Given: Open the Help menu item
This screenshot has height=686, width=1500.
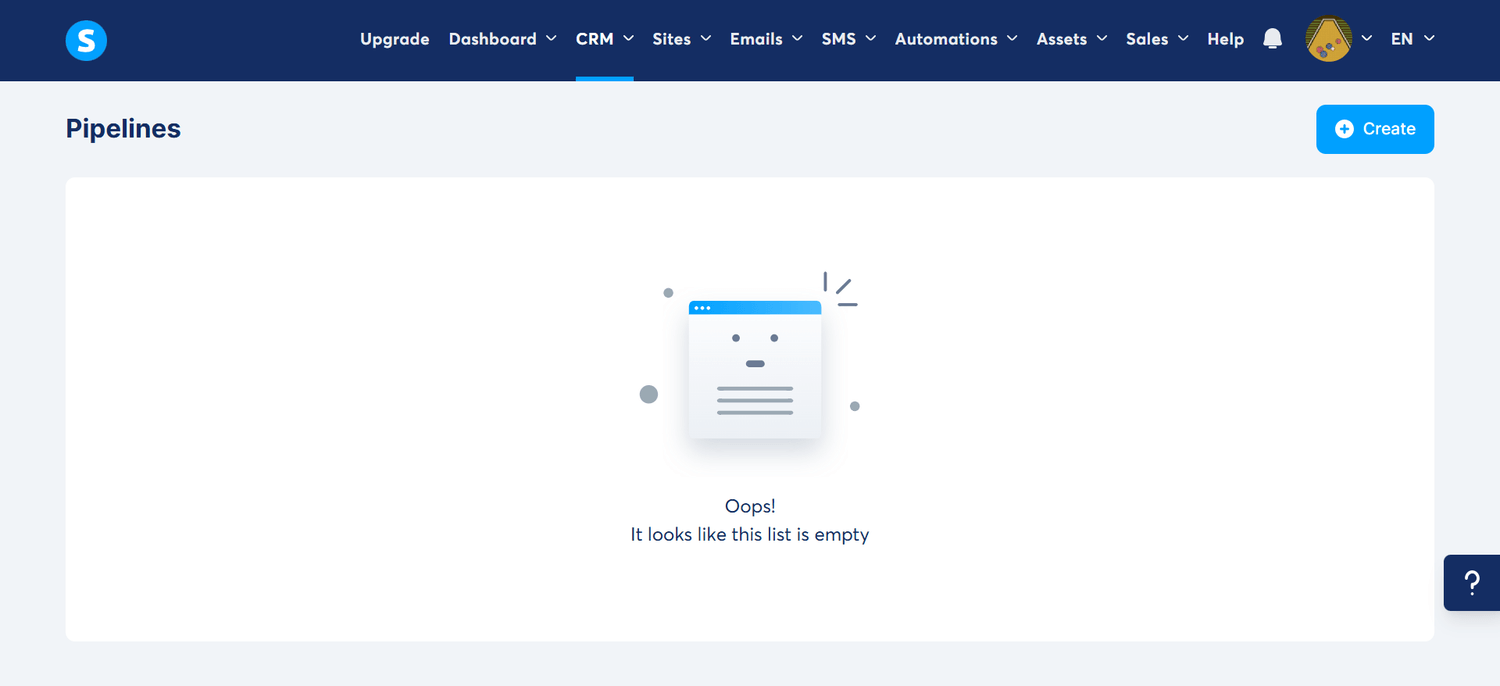Looking at the screenshot, I should (1225, 39).
